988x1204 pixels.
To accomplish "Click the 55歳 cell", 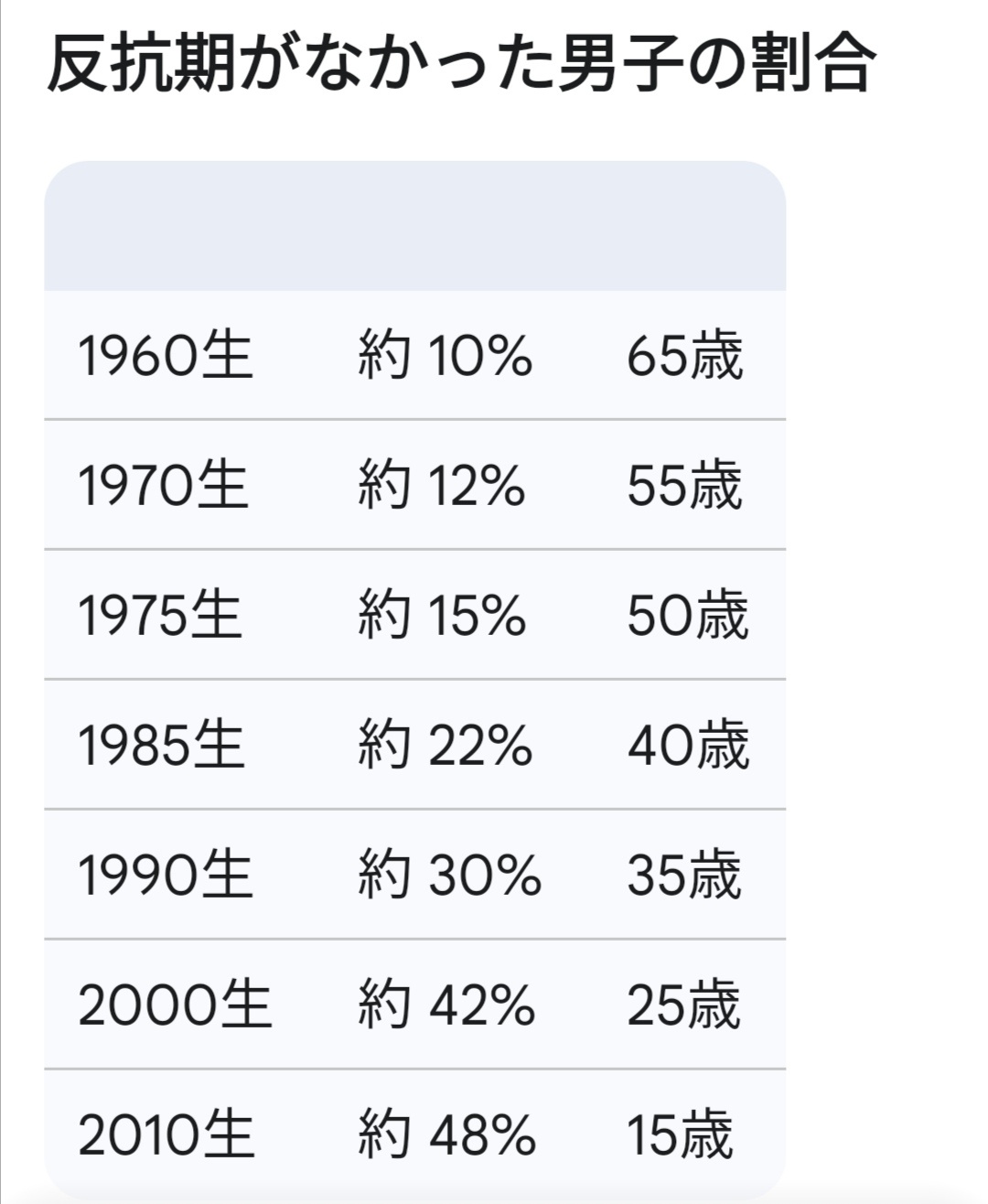I will click(x=685, y=485).
